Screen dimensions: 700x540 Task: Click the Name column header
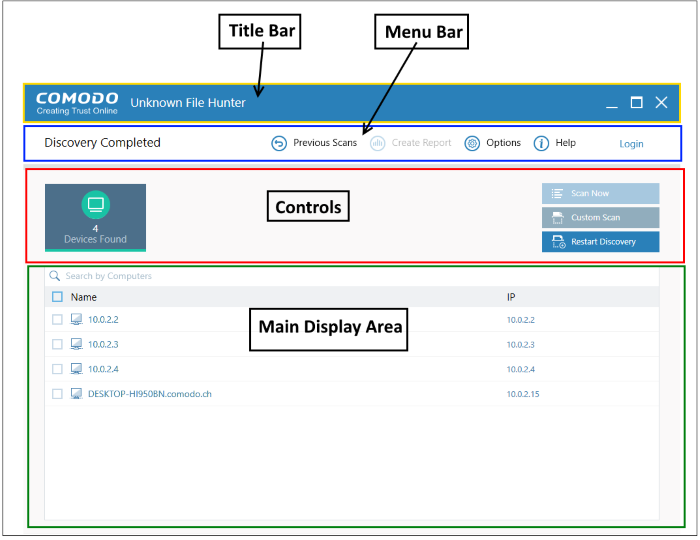click(83, 297)
